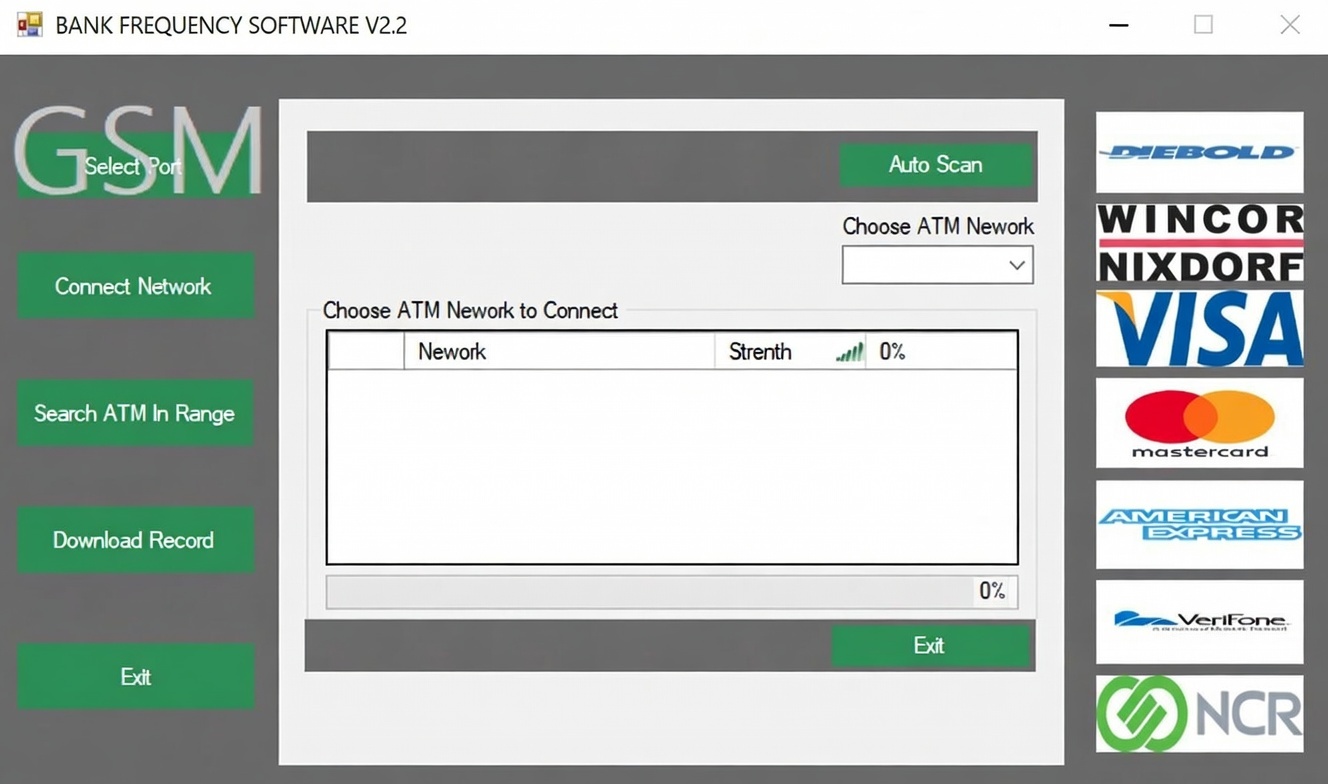1328x784 pixels.
Task: Select the American Express logo
Action: (1199, 524)
